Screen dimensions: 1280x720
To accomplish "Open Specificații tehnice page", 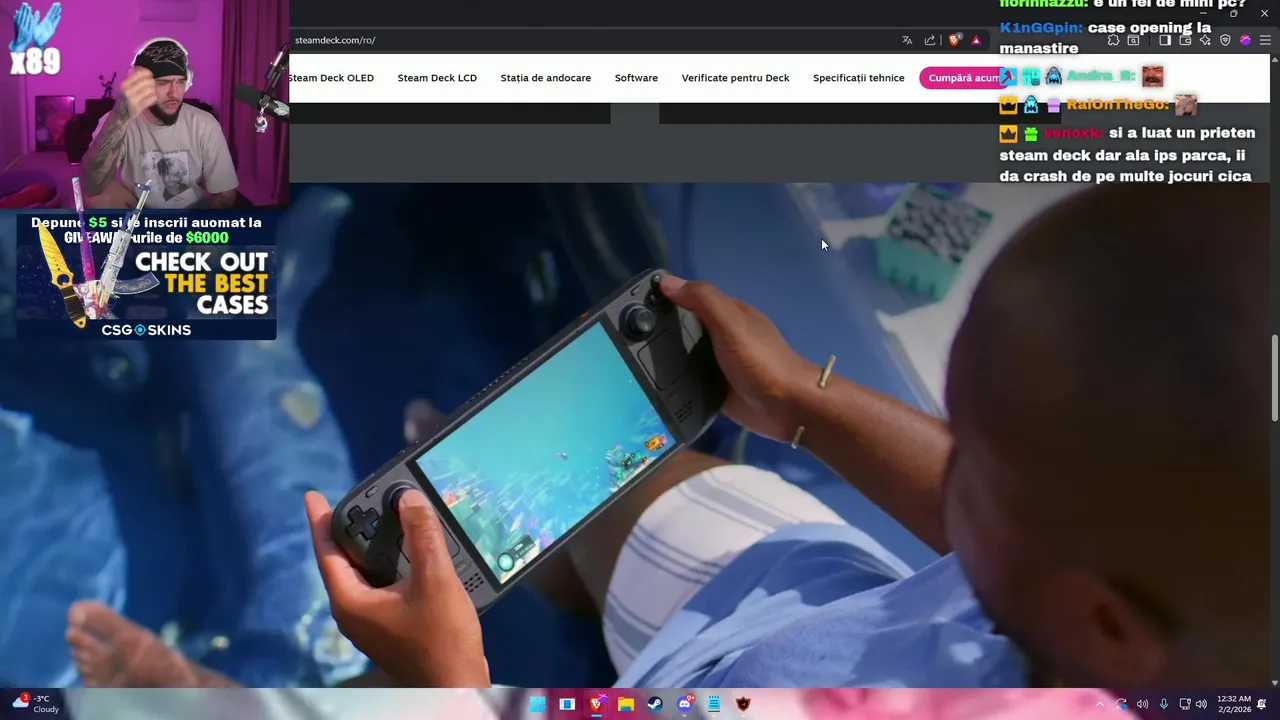I will pyautogui.click(x=858, y=78).
